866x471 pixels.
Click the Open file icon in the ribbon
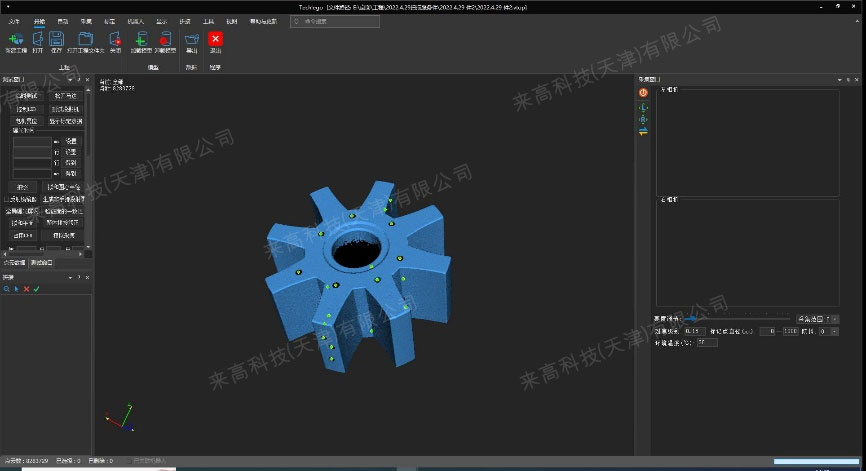click(37, 40)
